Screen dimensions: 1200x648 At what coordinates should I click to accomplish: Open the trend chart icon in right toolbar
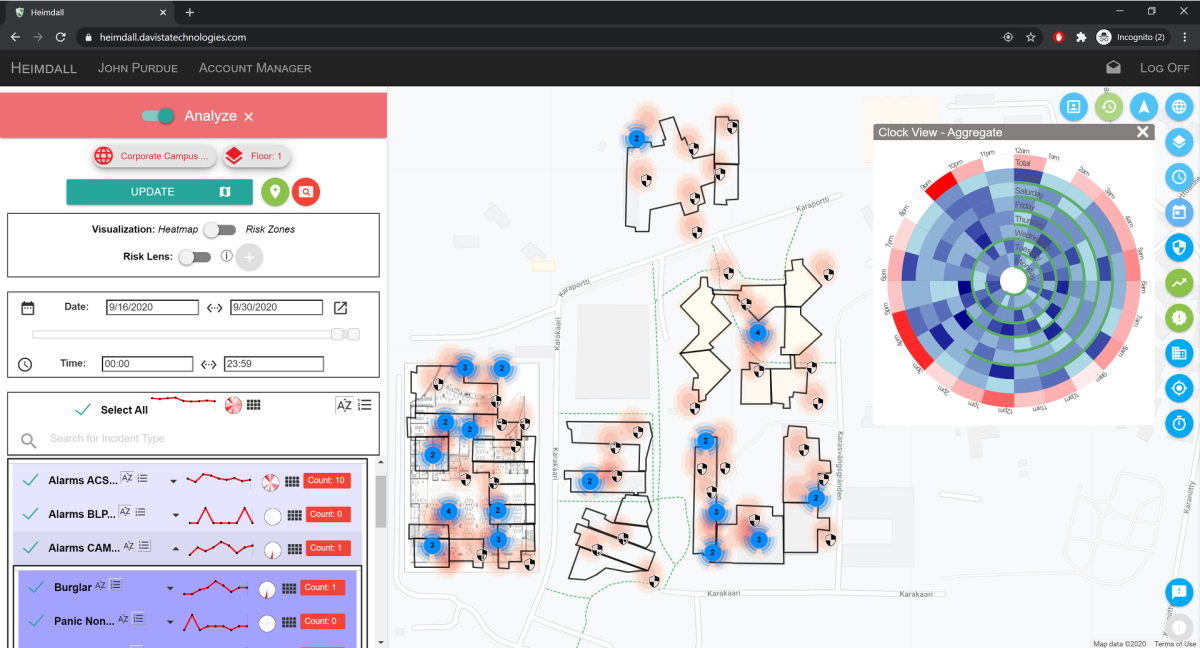tap(1178, 282)
